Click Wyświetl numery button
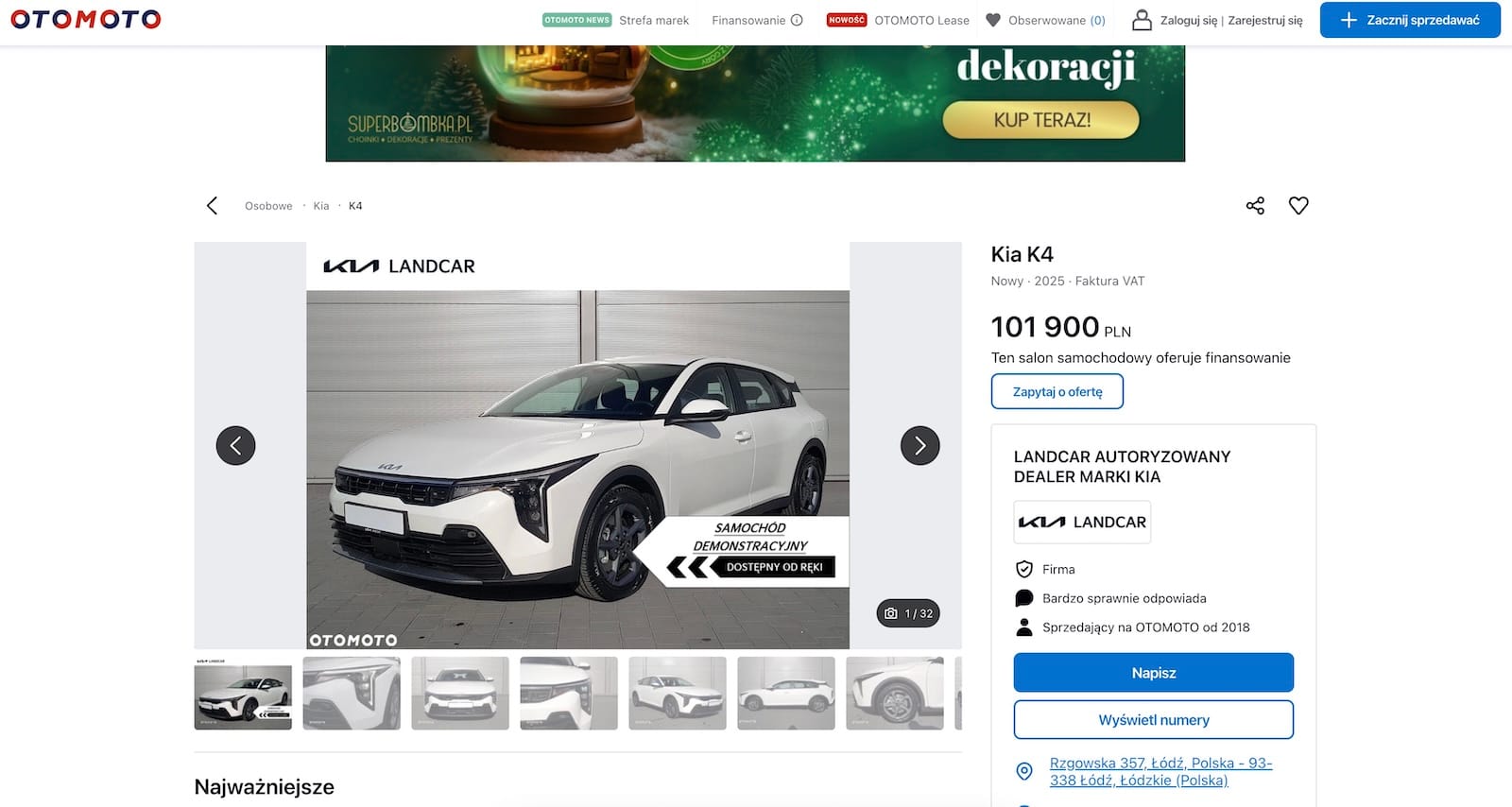The width and height of the screenshot is (1512, 807). click(1154, 720)
